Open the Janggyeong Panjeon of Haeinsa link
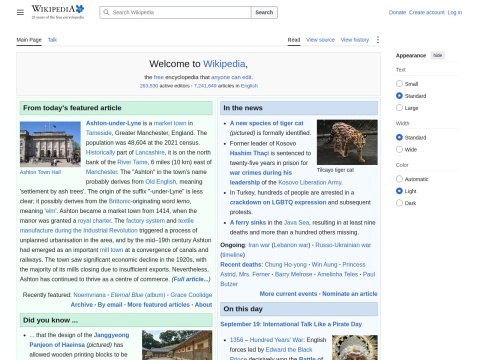 tap(79, 340)
